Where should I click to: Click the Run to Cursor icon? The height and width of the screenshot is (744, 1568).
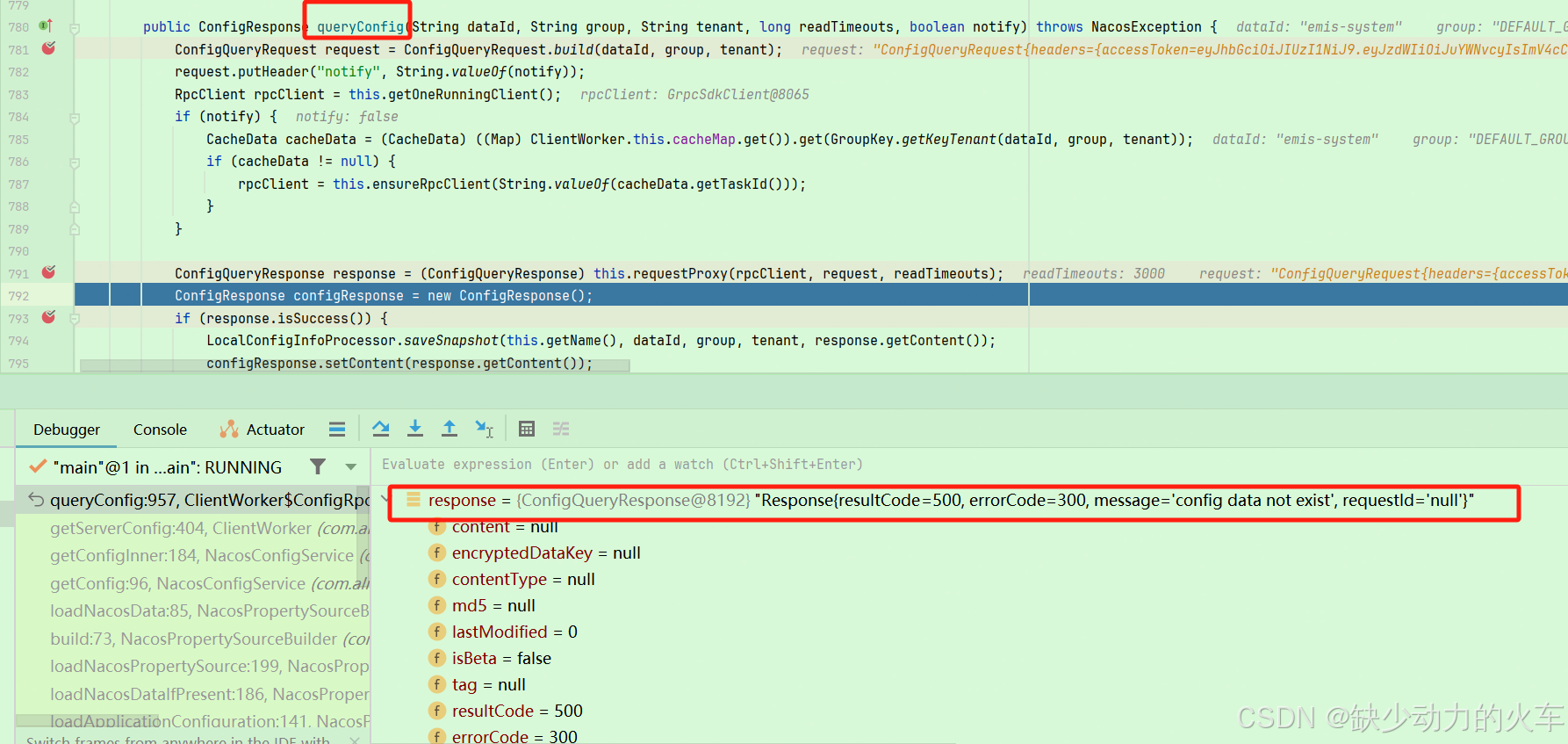484,429
